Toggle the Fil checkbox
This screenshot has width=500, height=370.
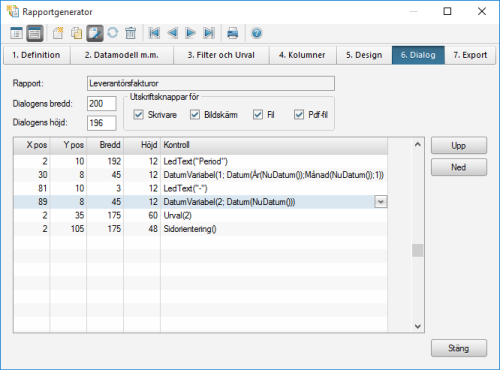point(258,115)
